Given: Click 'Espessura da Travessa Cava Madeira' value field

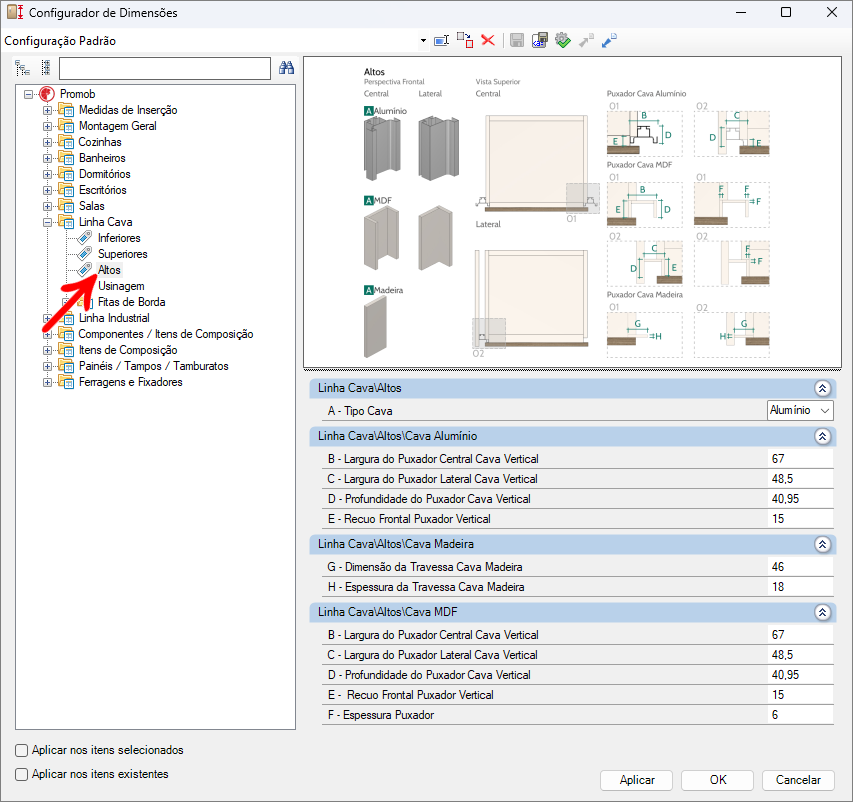Looking at the screenshot, I should pos(800,587).
